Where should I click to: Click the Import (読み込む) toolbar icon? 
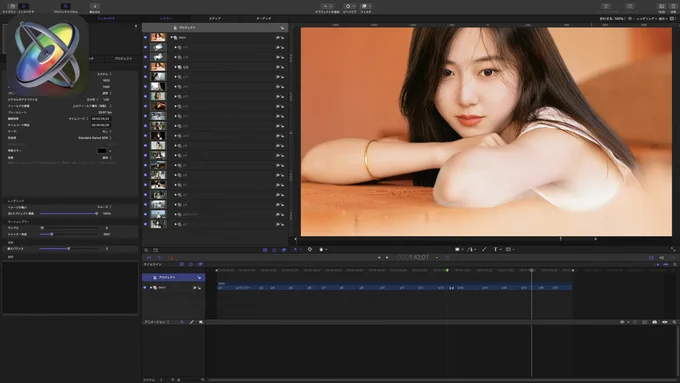click(95, 7)
